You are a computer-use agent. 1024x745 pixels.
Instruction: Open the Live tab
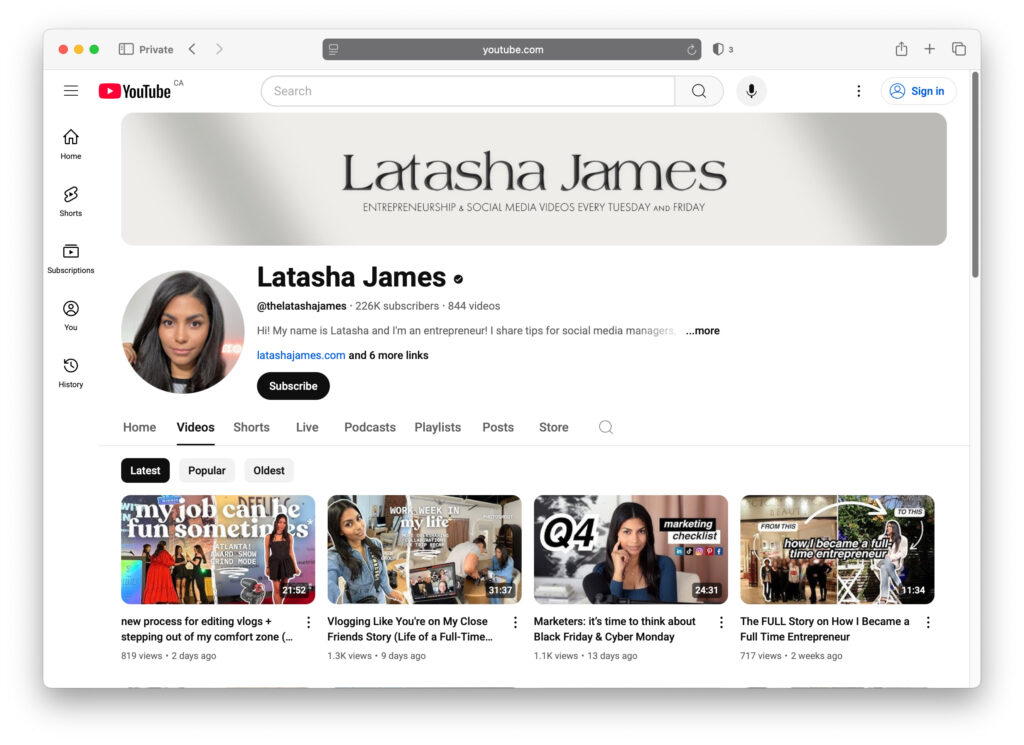[x=307, y=427]
